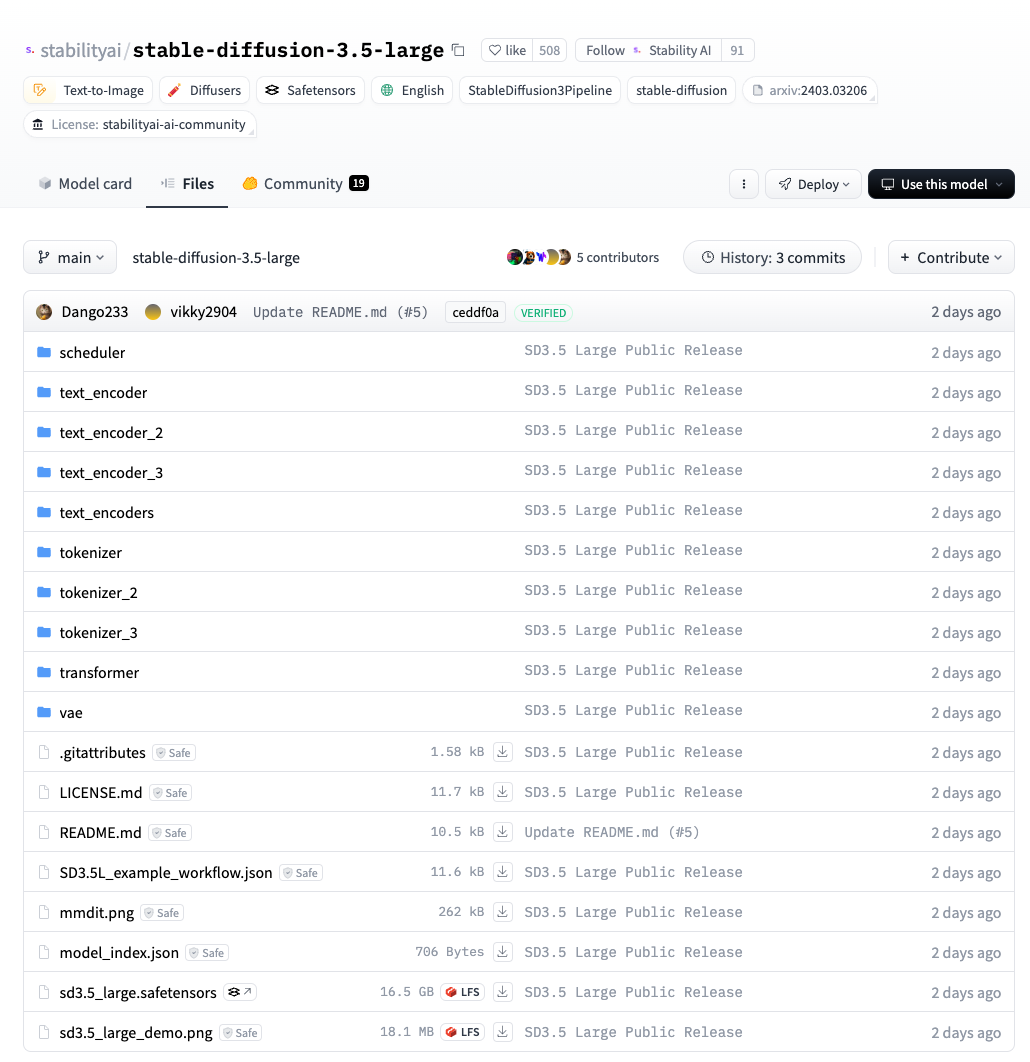1030x1062 pixels.
Task: Select the Diffusers tag
Action: (205, 90)
